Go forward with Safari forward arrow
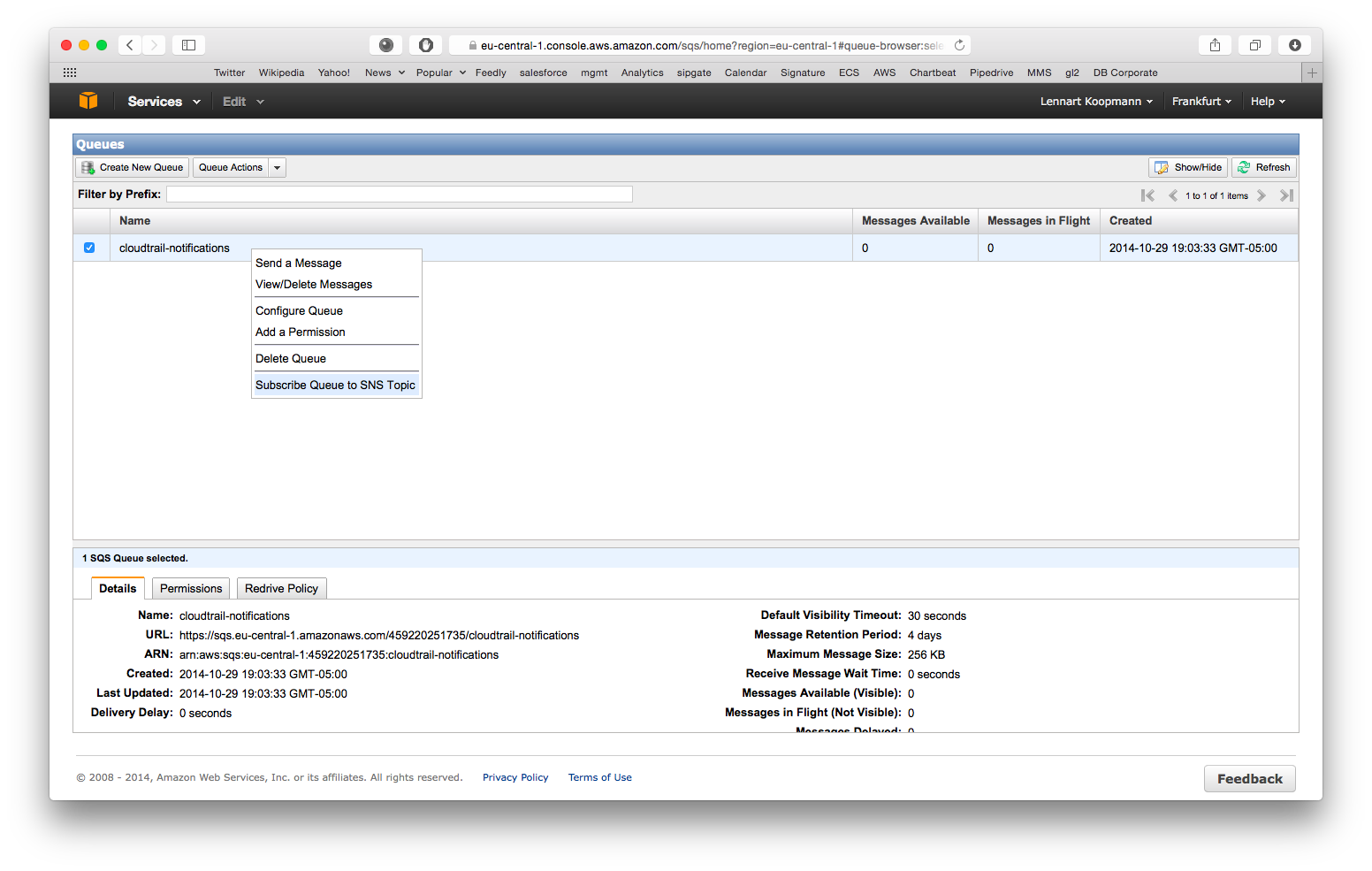The image size is (1372, 871). [x=154, y=45]
